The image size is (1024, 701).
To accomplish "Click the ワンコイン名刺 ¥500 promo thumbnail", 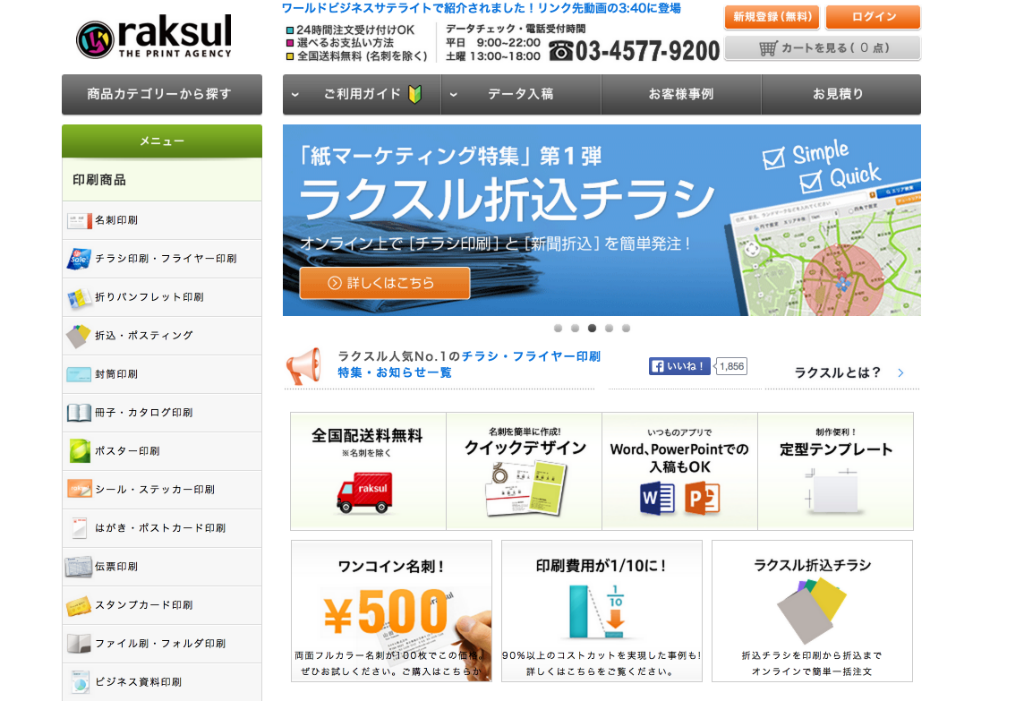I will click(391, 611).
